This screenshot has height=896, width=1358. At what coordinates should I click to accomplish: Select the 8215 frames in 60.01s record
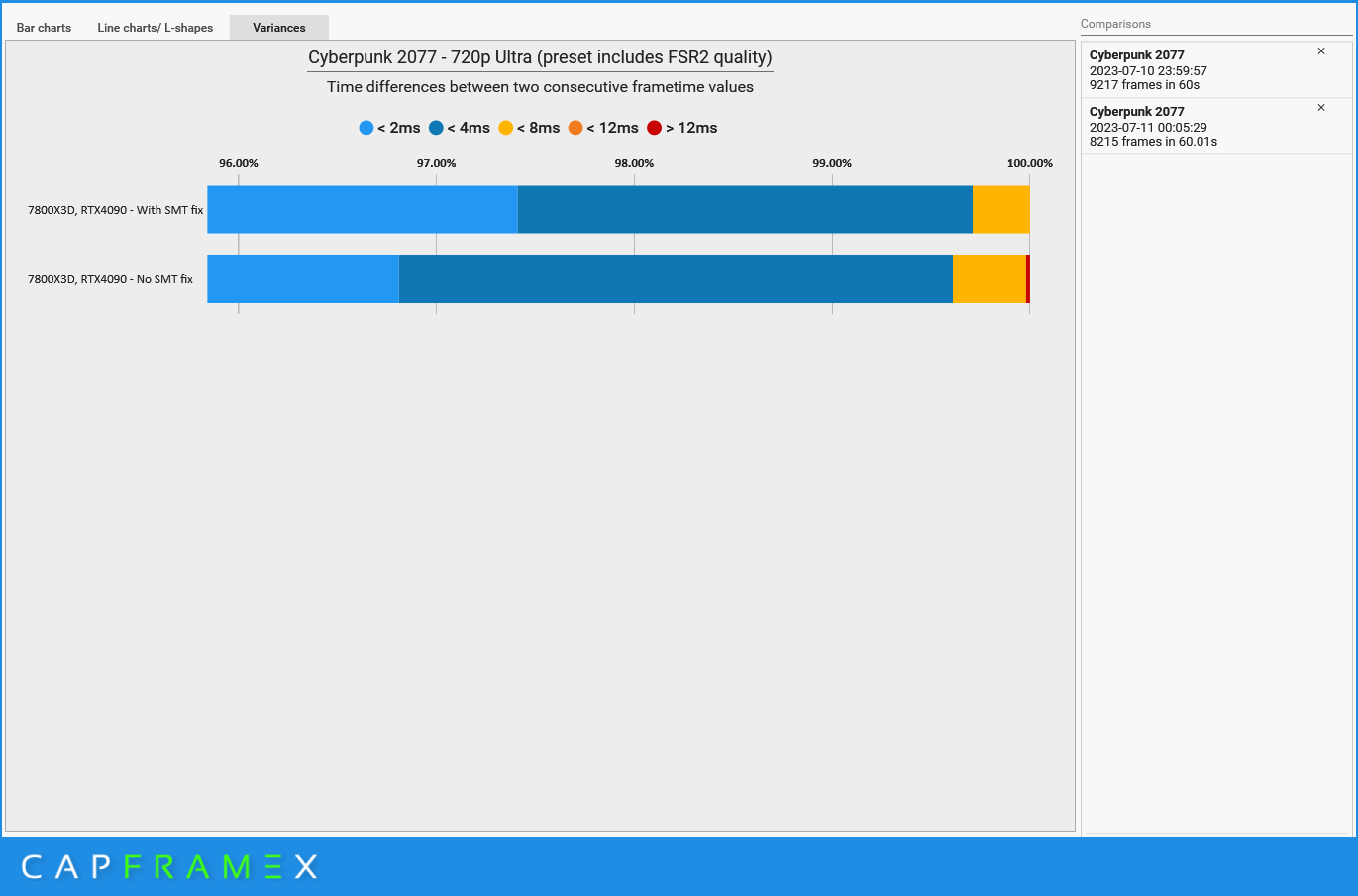tap(1216, 127)
